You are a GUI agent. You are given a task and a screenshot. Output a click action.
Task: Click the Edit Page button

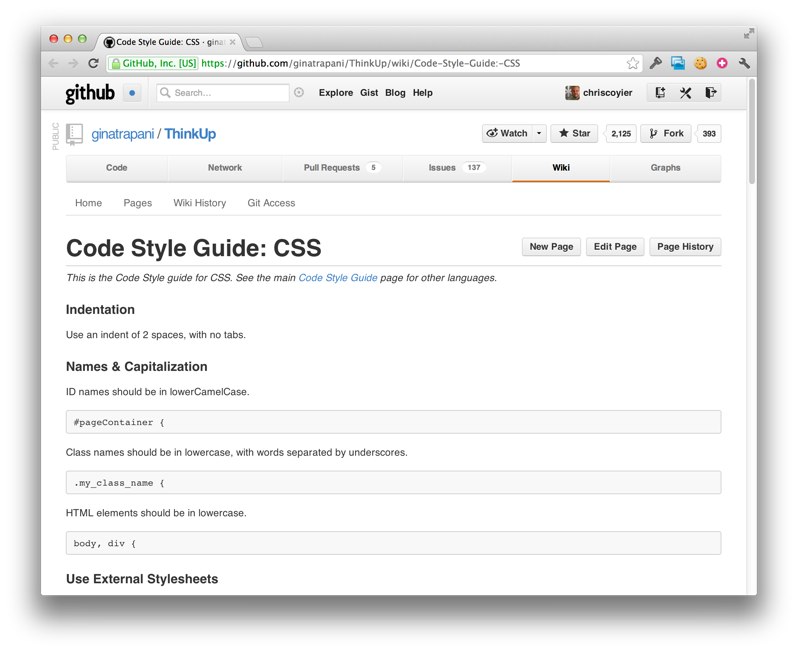click(x=615, y=247)
